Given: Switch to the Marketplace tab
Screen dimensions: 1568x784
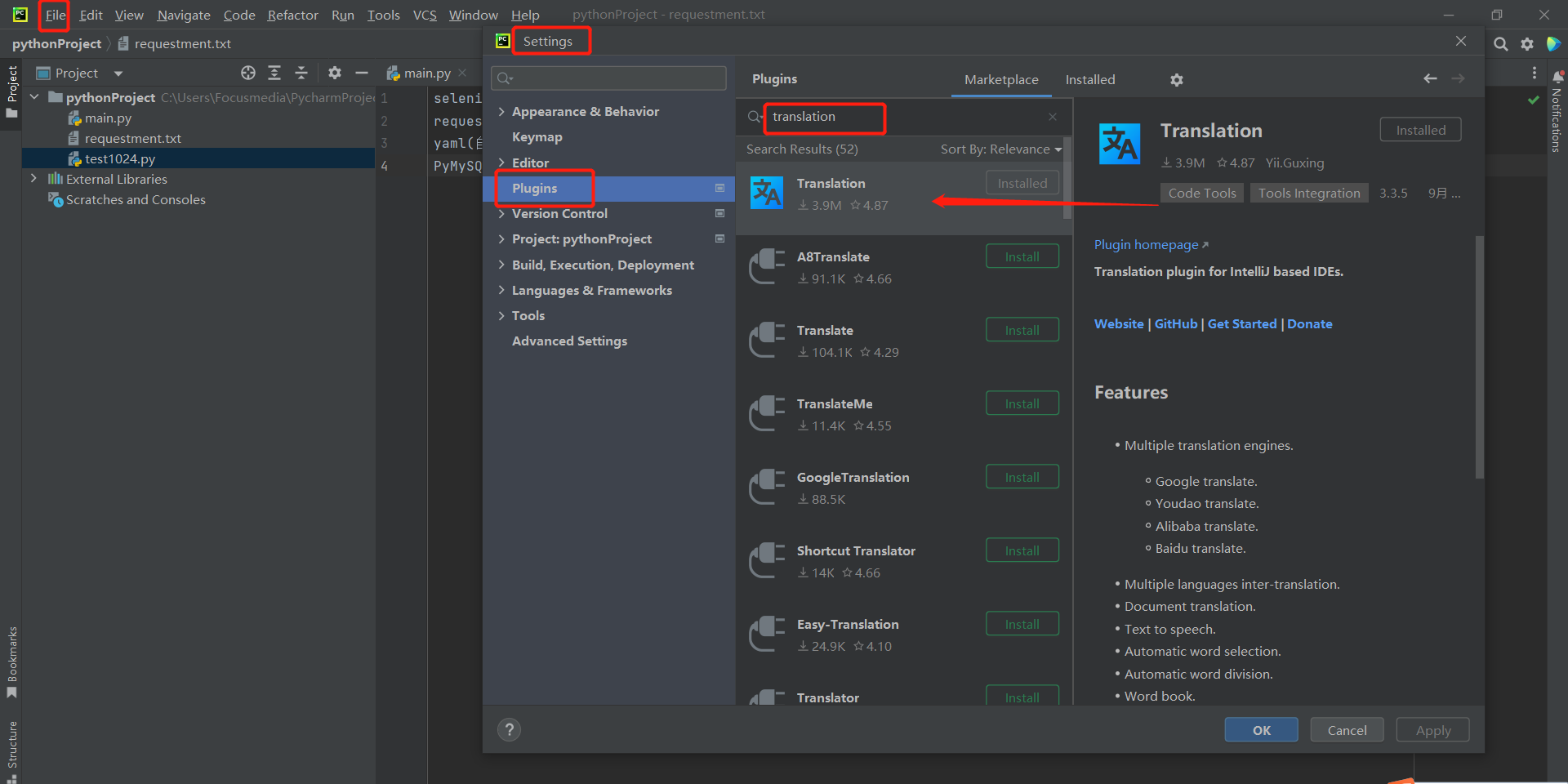Looking at the screenshot, I should pos(1001,79).
